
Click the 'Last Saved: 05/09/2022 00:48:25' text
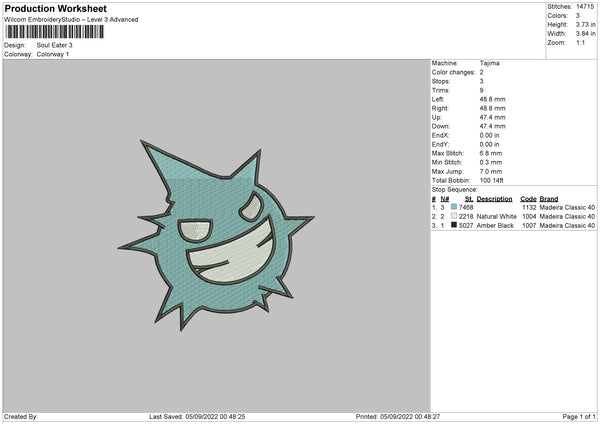pyautogui.click(x=197, y=417)
